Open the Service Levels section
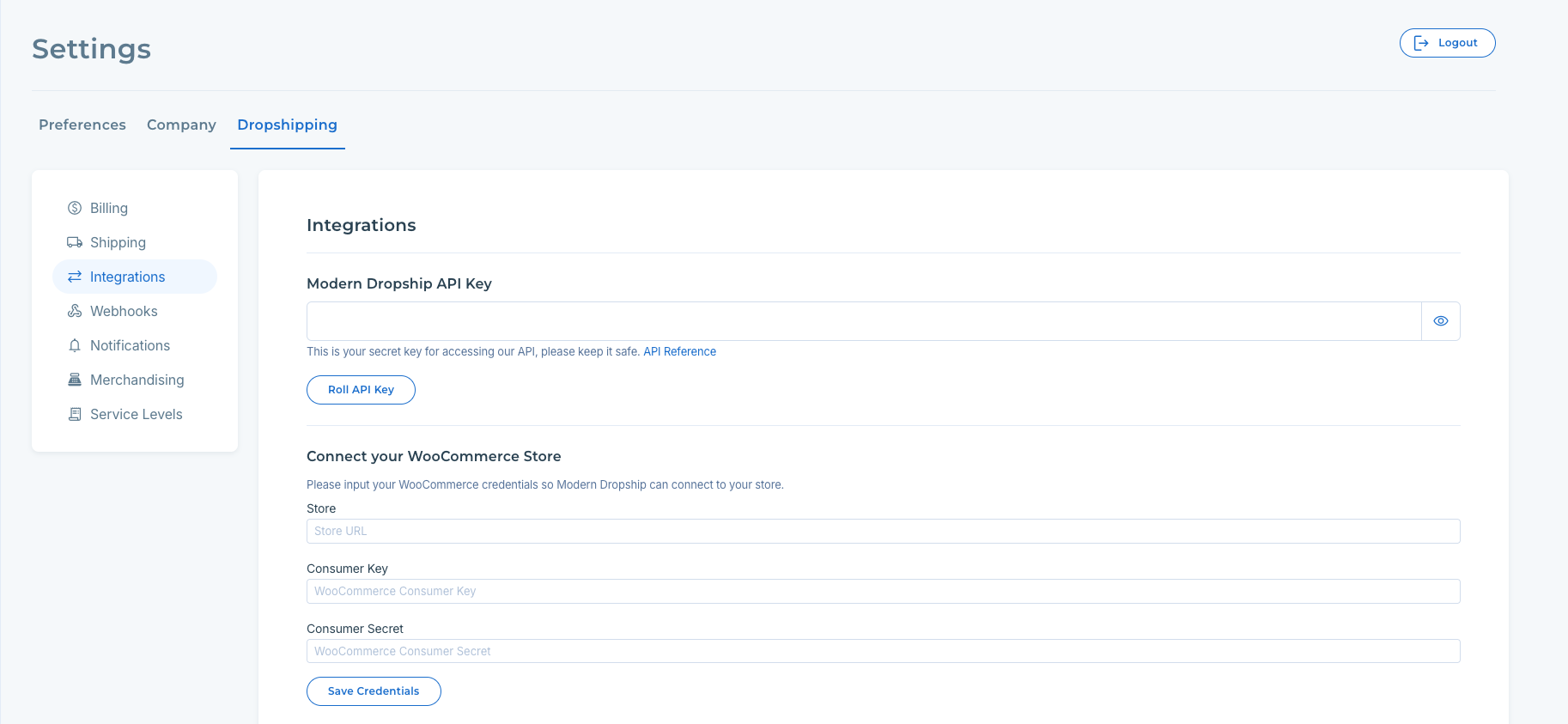This screenshot has width=1568, height=724. click(x=135, y=414)
